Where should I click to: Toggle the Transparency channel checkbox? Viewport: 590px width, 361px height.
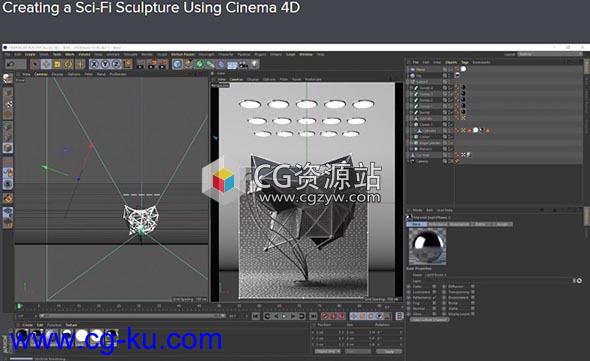click(473, 292)
